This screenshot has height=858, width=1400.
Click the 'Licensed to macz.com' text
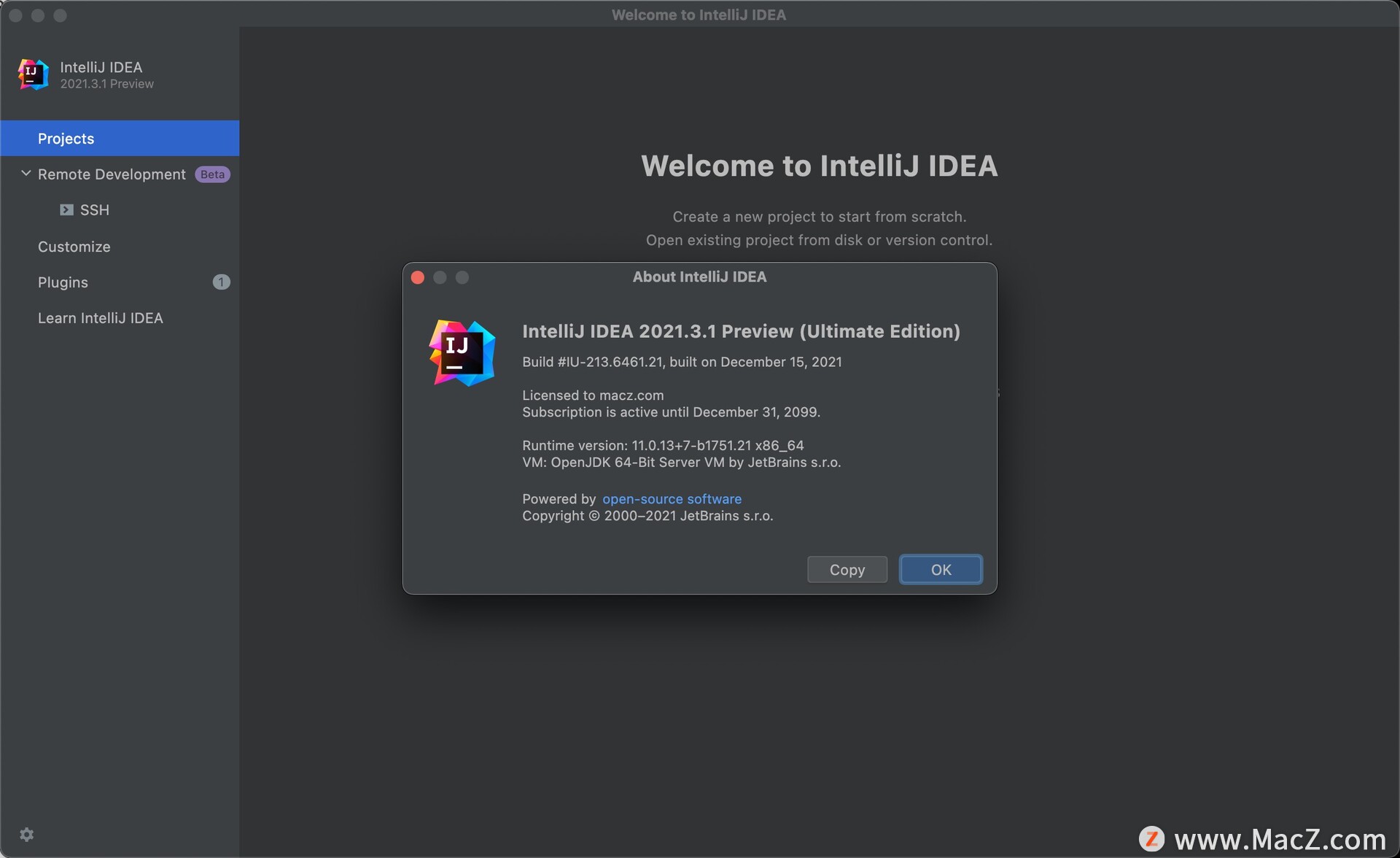(x=593, y=395)
